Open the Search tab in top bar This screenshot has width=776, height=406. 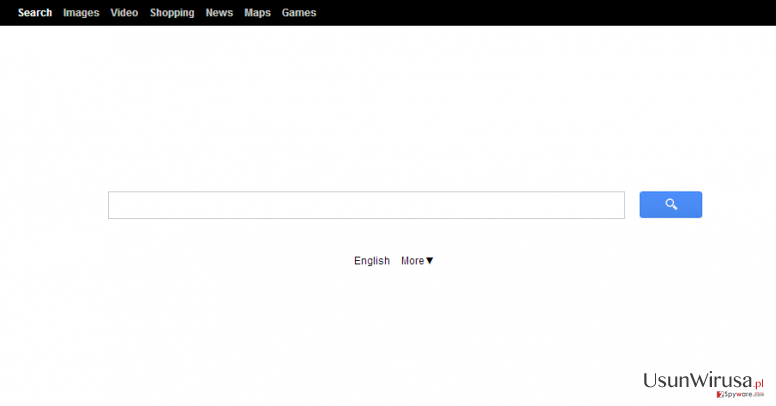[35, 13]
